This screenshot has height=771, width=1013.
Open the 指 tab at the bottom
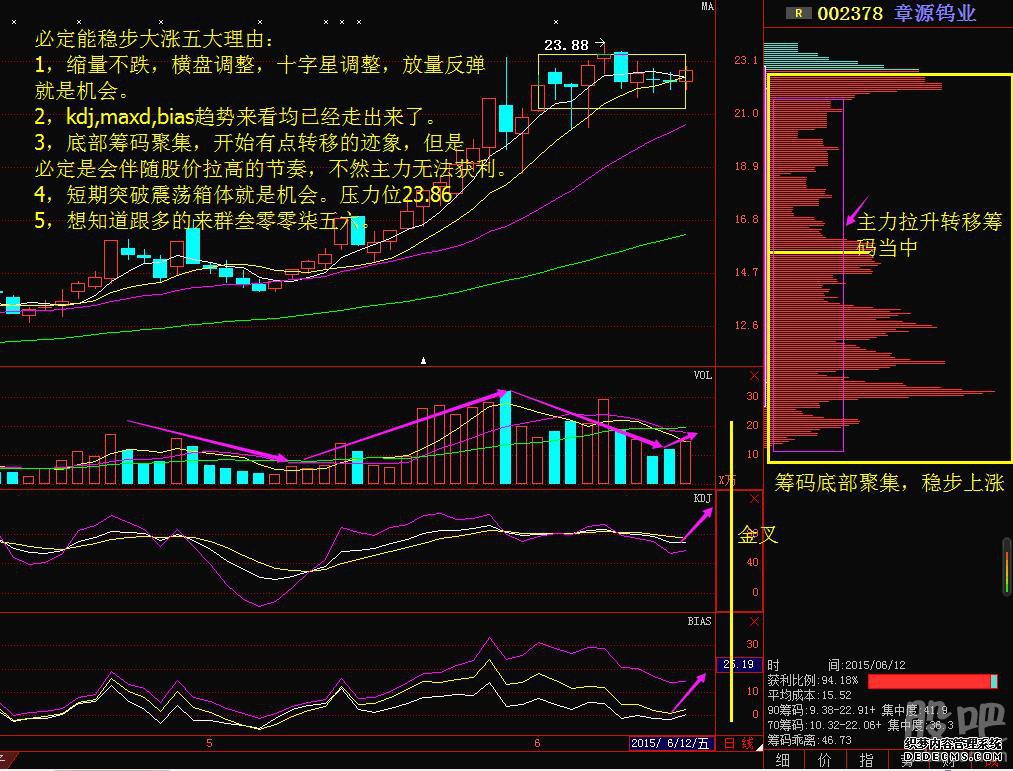point(866,761)
